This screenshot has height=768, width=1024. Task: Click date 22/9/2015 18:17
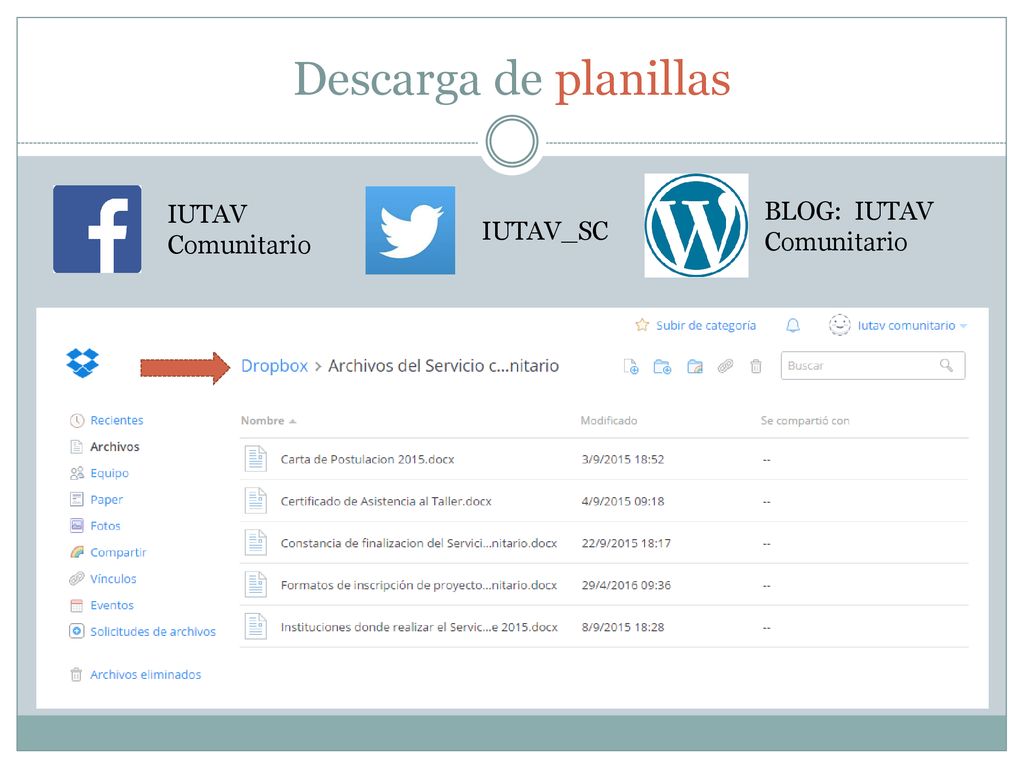click(x=626, y=543)
